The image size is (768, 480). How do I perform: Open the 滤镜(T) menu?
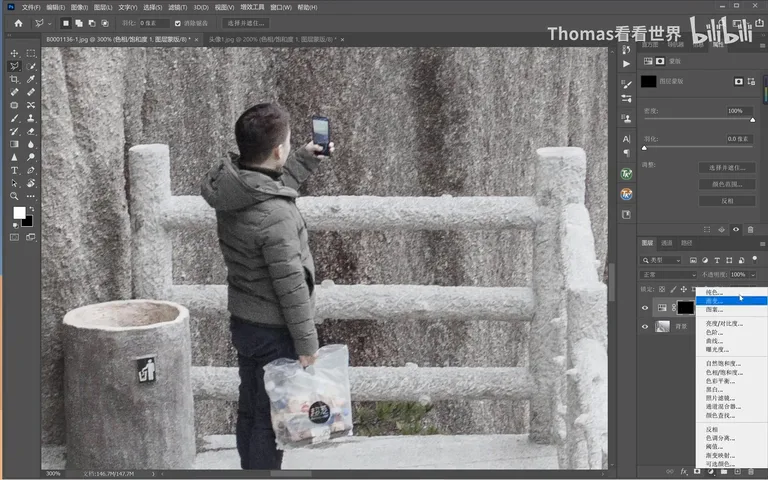(x=177, y=7)
